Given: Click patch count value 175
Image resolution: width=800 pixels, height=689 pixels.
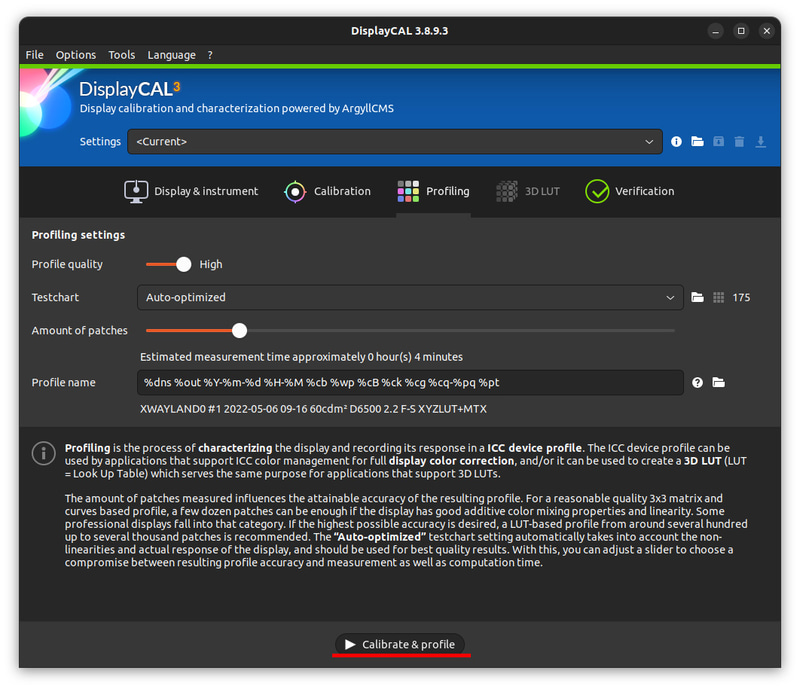Looking at the screenshot, I should (741, 297).
